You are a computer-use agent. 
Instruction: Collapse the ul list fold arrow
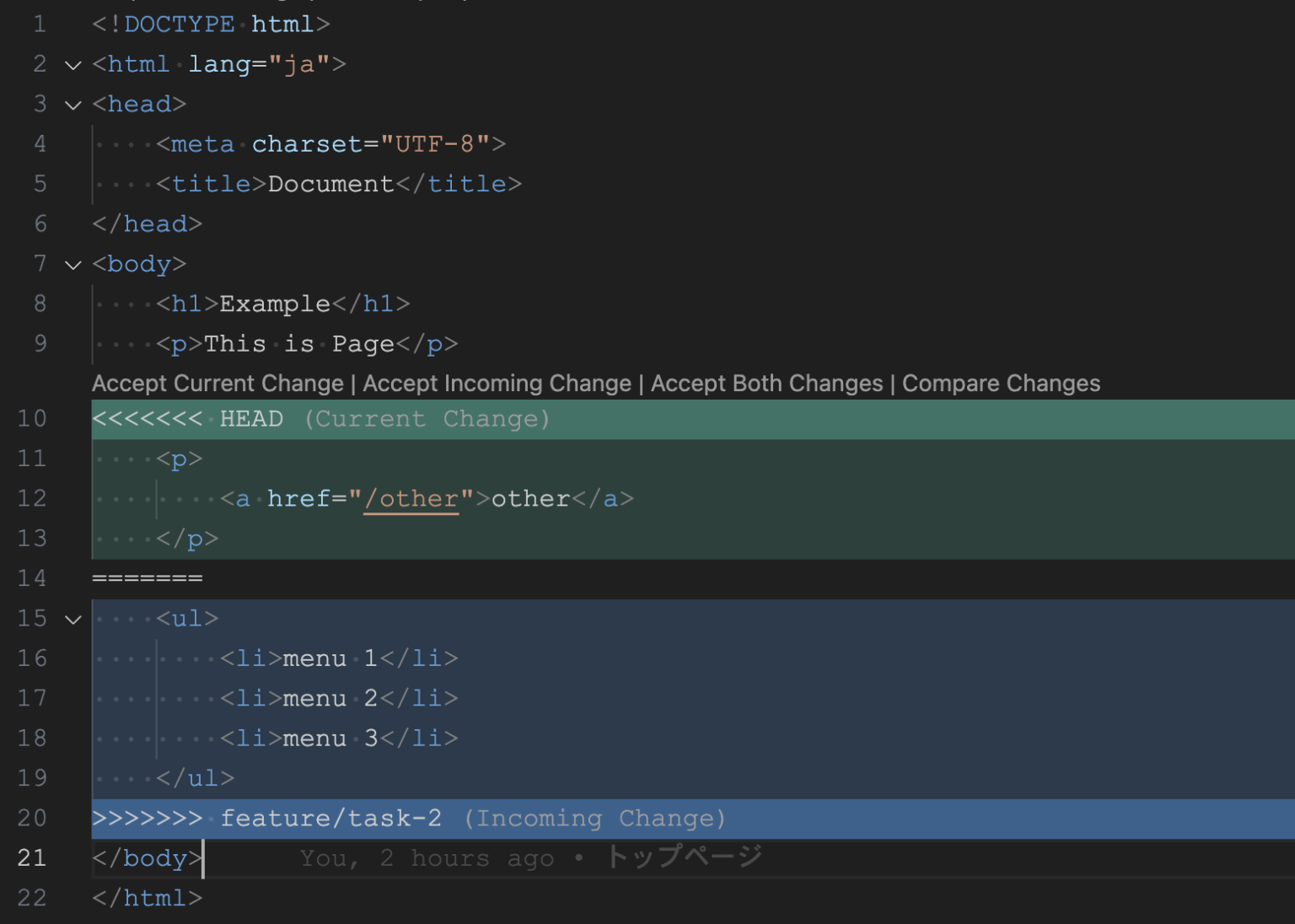coord(73,619)
